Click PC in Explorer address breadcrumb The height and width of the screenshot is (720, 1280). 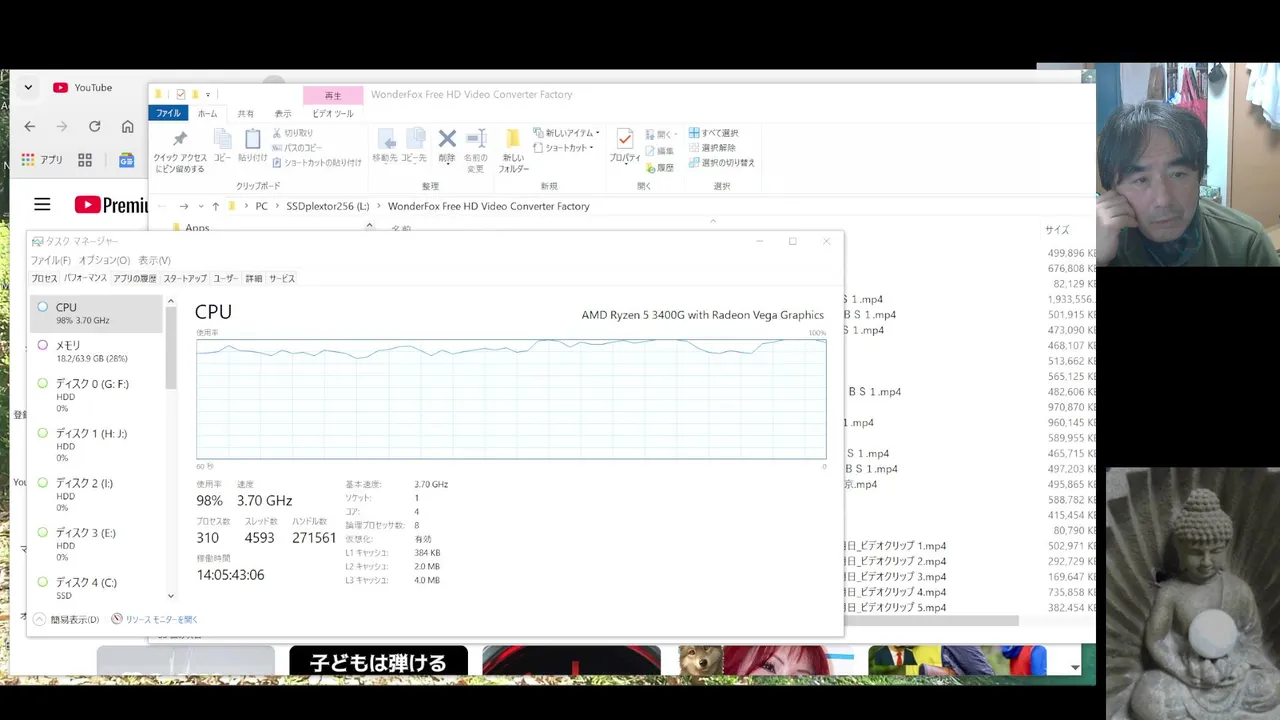point(261,206)
